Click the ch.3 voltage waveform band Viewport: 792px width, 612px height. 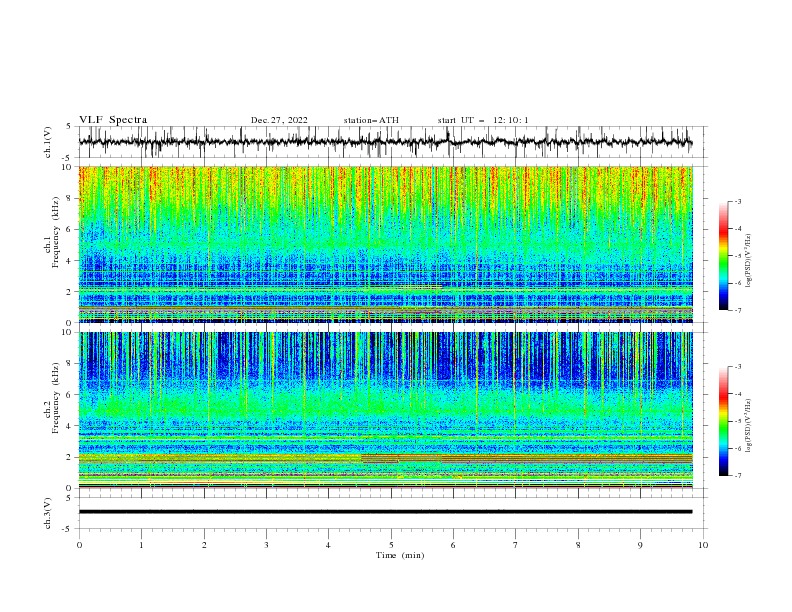[385, 512]
